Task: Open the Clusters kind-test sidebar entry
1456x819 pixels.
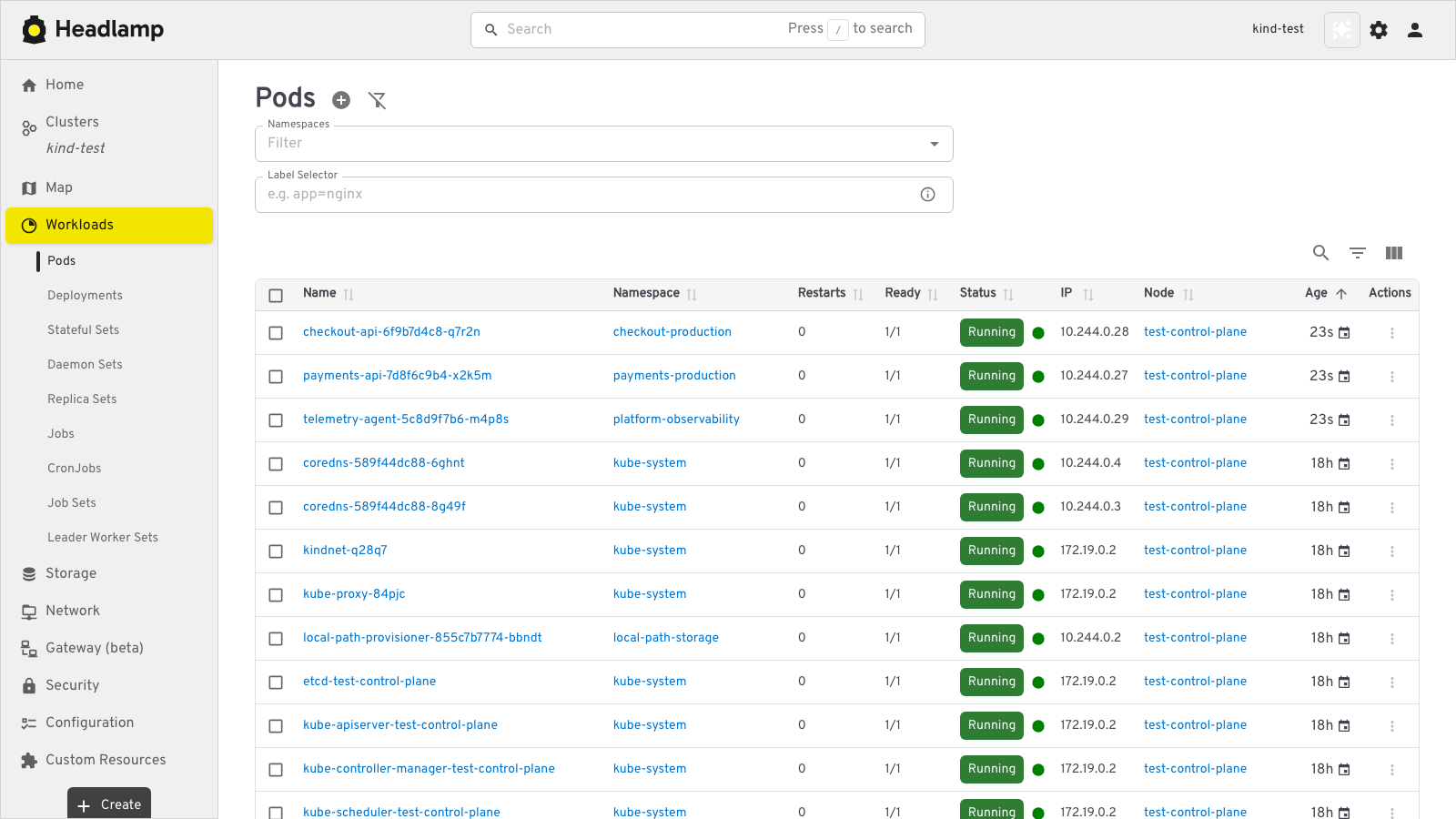Action: click(x=109, y=135)
